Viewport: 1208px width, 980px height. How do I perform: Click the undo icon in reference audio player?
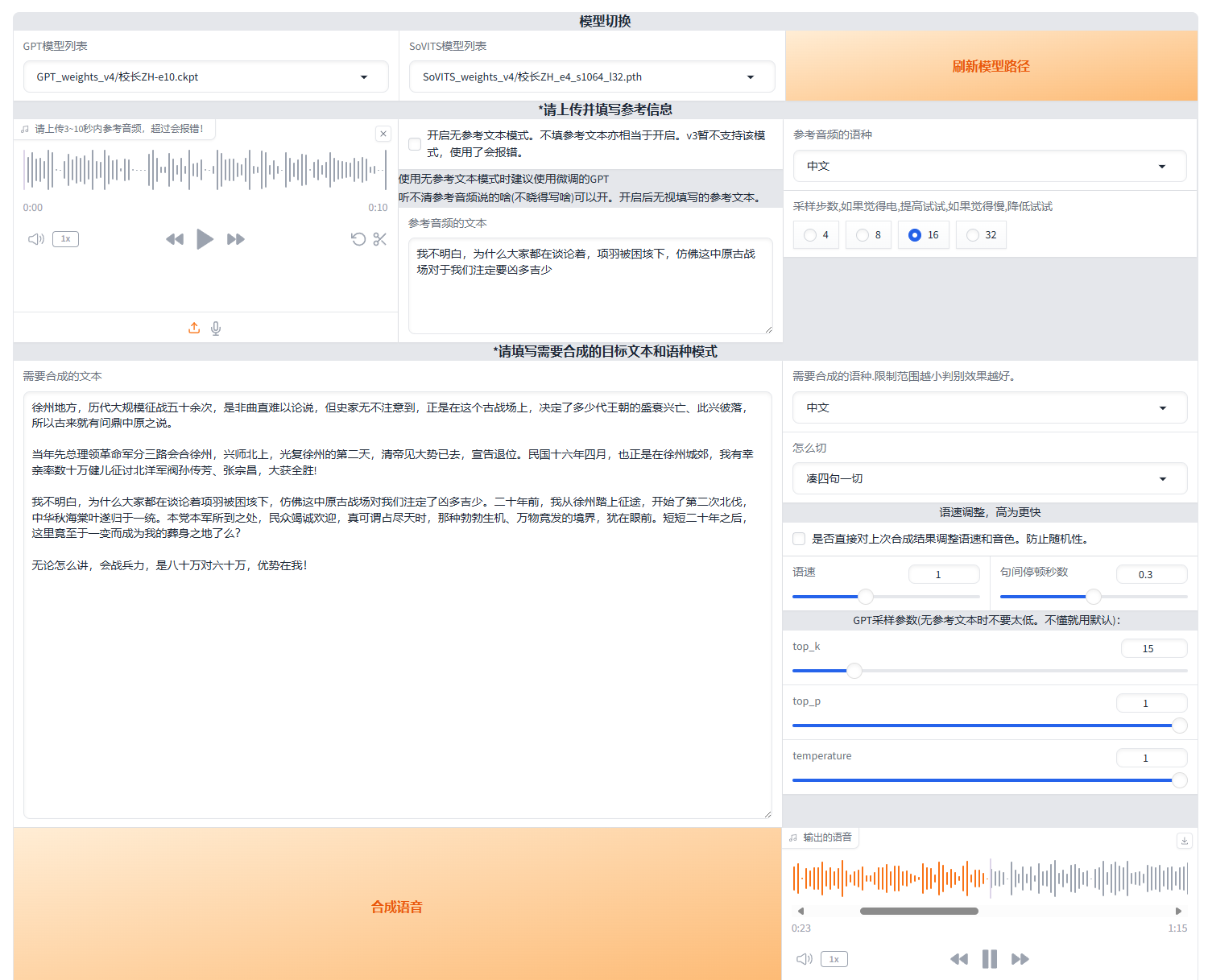point(358,239)
